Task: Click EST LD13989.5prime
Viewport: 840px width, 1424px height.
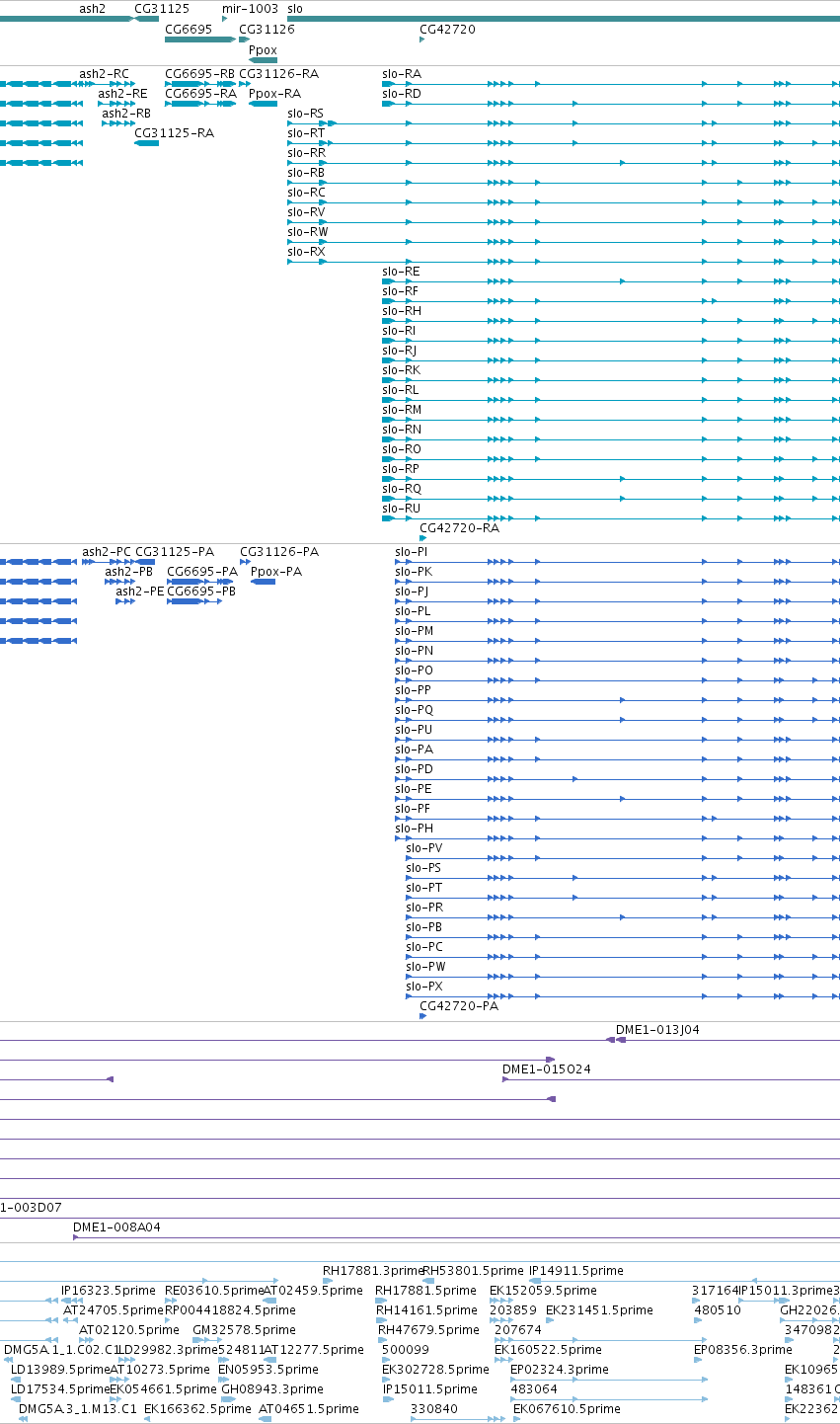Action: 60,1370
